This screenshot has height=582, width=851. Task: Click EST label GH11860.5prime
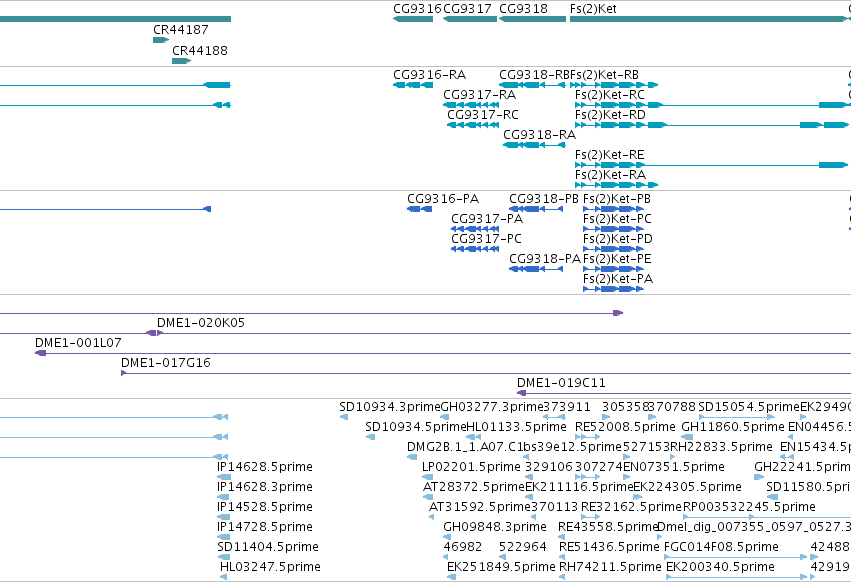point(733,427)
